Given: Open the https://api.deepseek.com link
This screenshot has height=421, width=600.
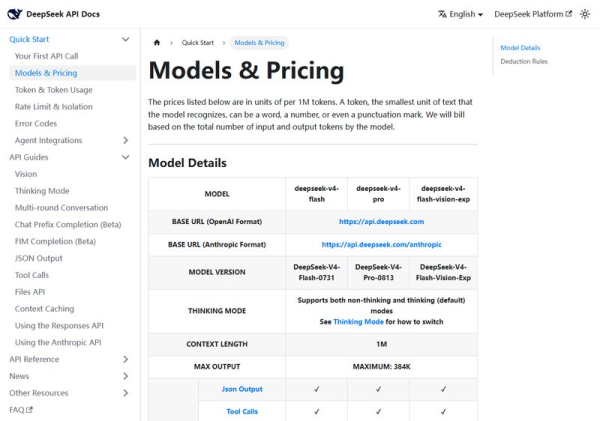Looking at the screenshot, I should click(x=382, y=222).
